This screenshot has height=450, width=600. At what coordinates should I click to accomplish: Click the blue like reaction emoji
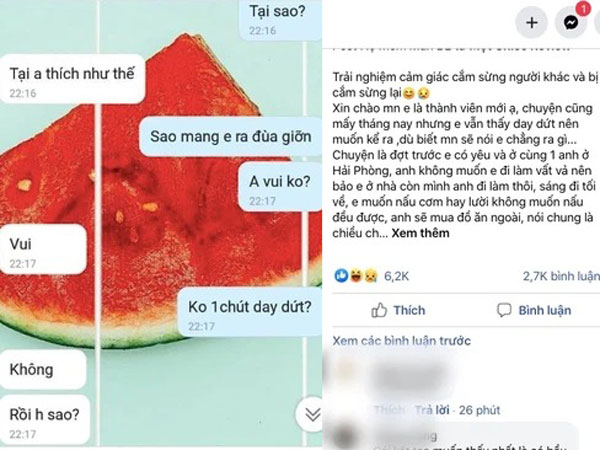[341, 276]
